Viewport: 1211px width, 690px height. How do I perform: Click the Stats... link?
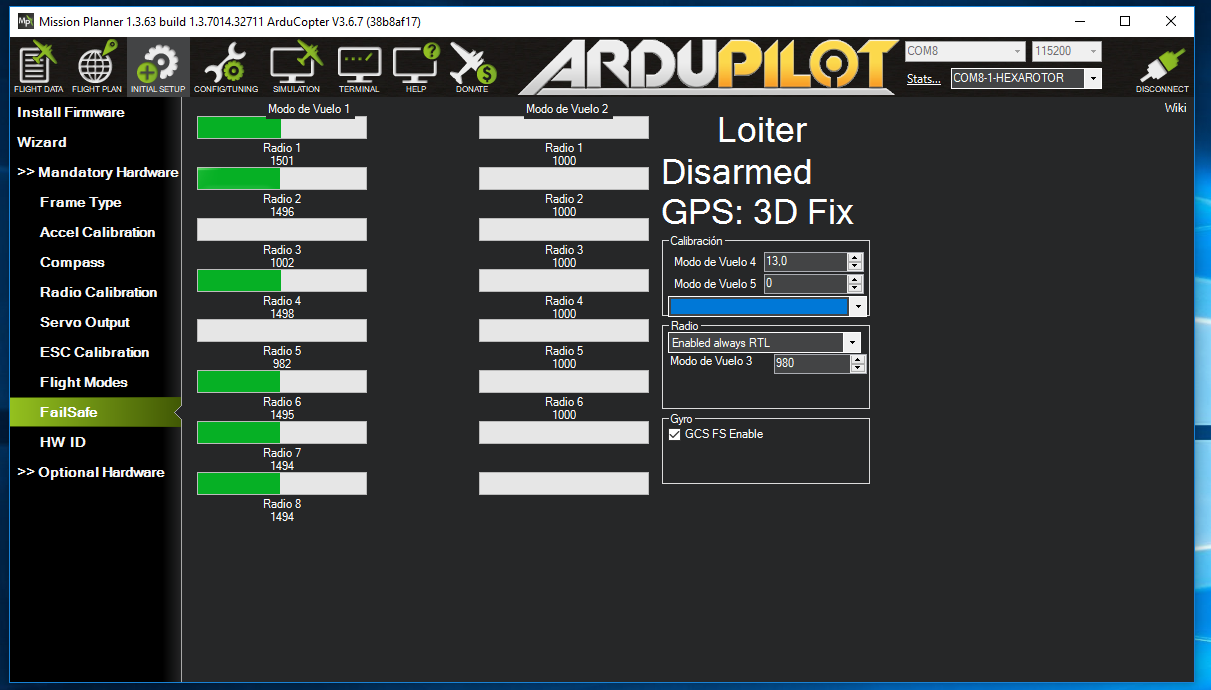[x=923, y=79]
